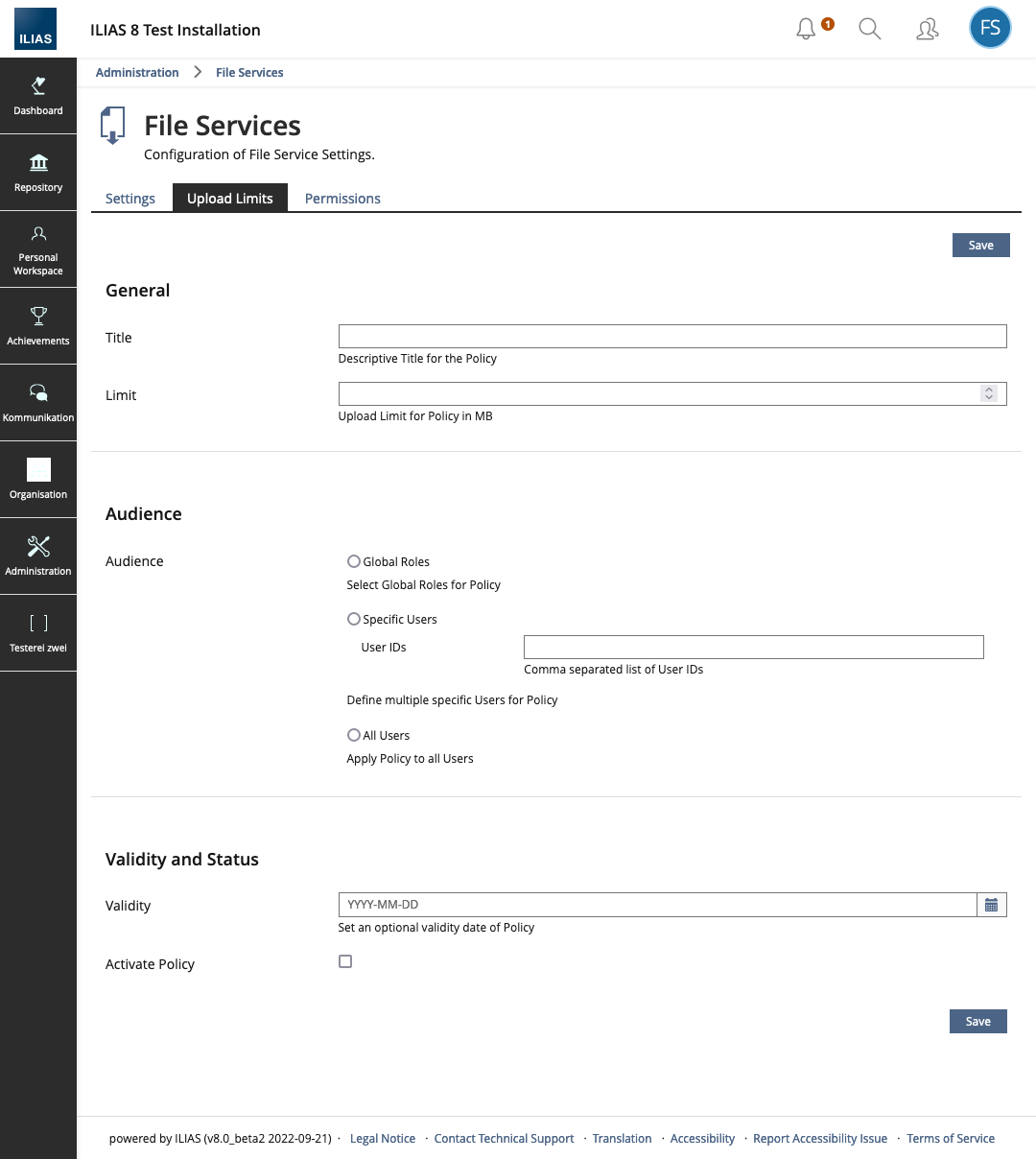Click the Limit field stepper arrows
The image size is (1036, 1159).
pyautogui.click(x=989, y=393)
